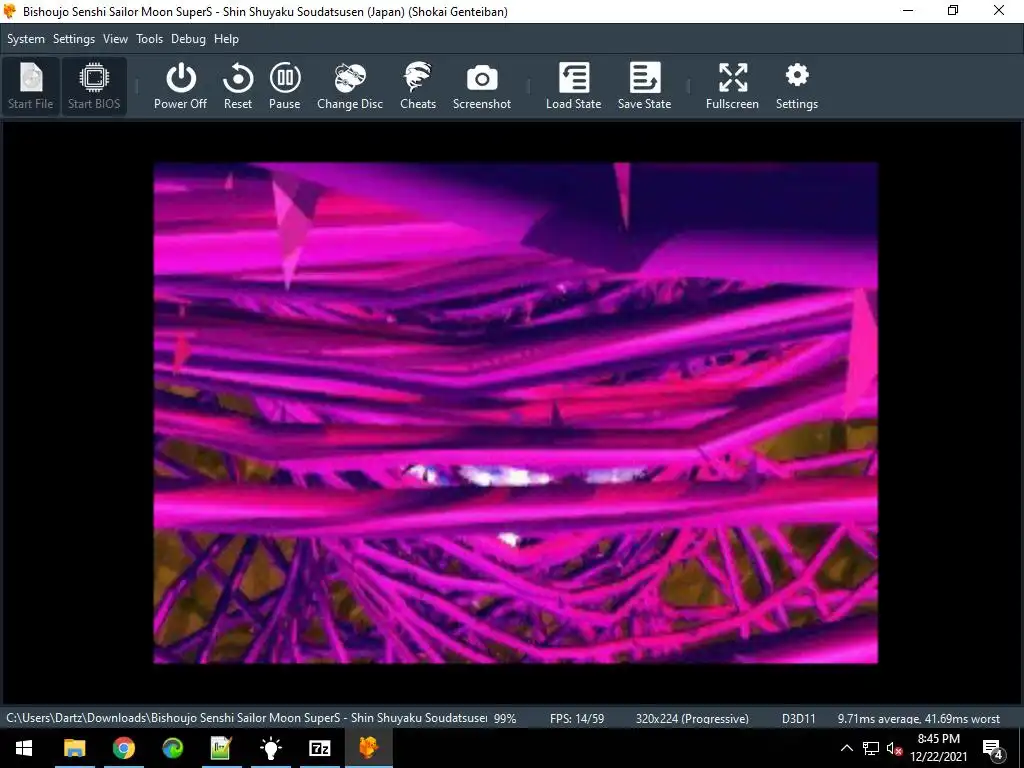Open the Windows Start menu

(24, 748)
